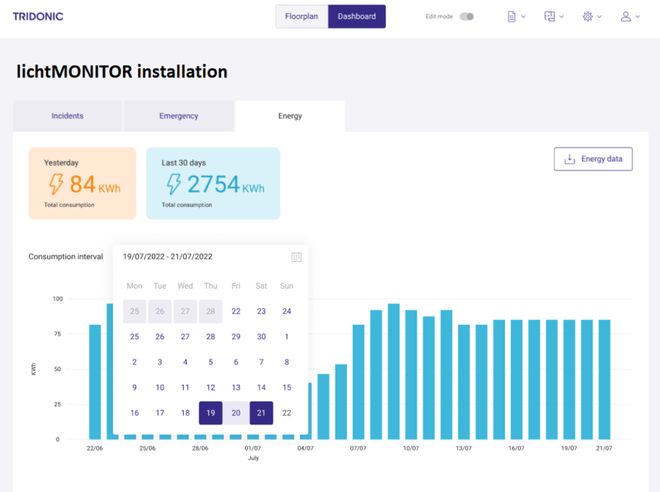Click the orange lightning icon in Yesterday card
This screenshot has height=492, width=660.
[x=55, y=185]
